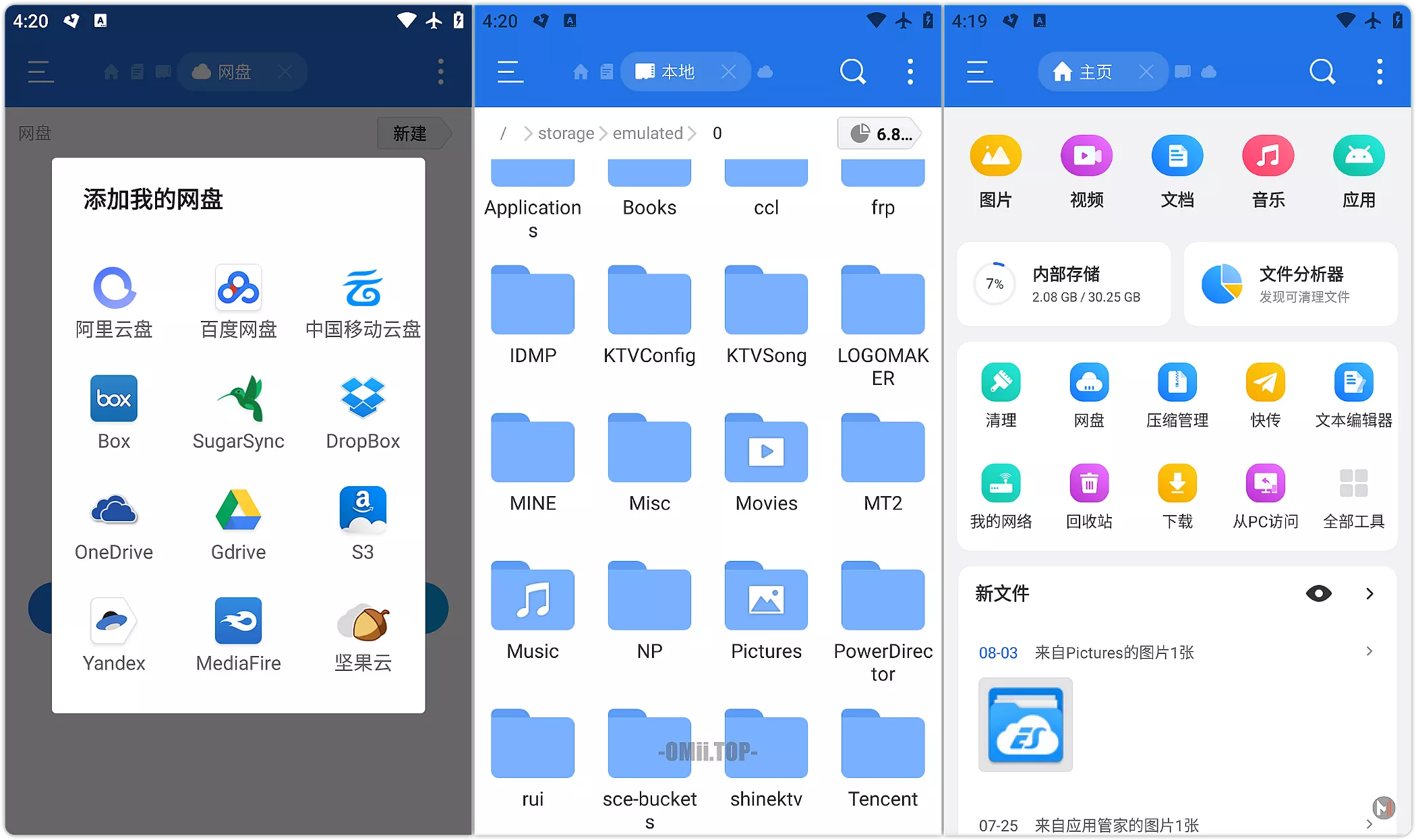Image resolution: width=1416 pixels, height=840 pixels.
Task: Open the 7% storage progress ring
Action: pyautogui.click(x=995, y=284)
